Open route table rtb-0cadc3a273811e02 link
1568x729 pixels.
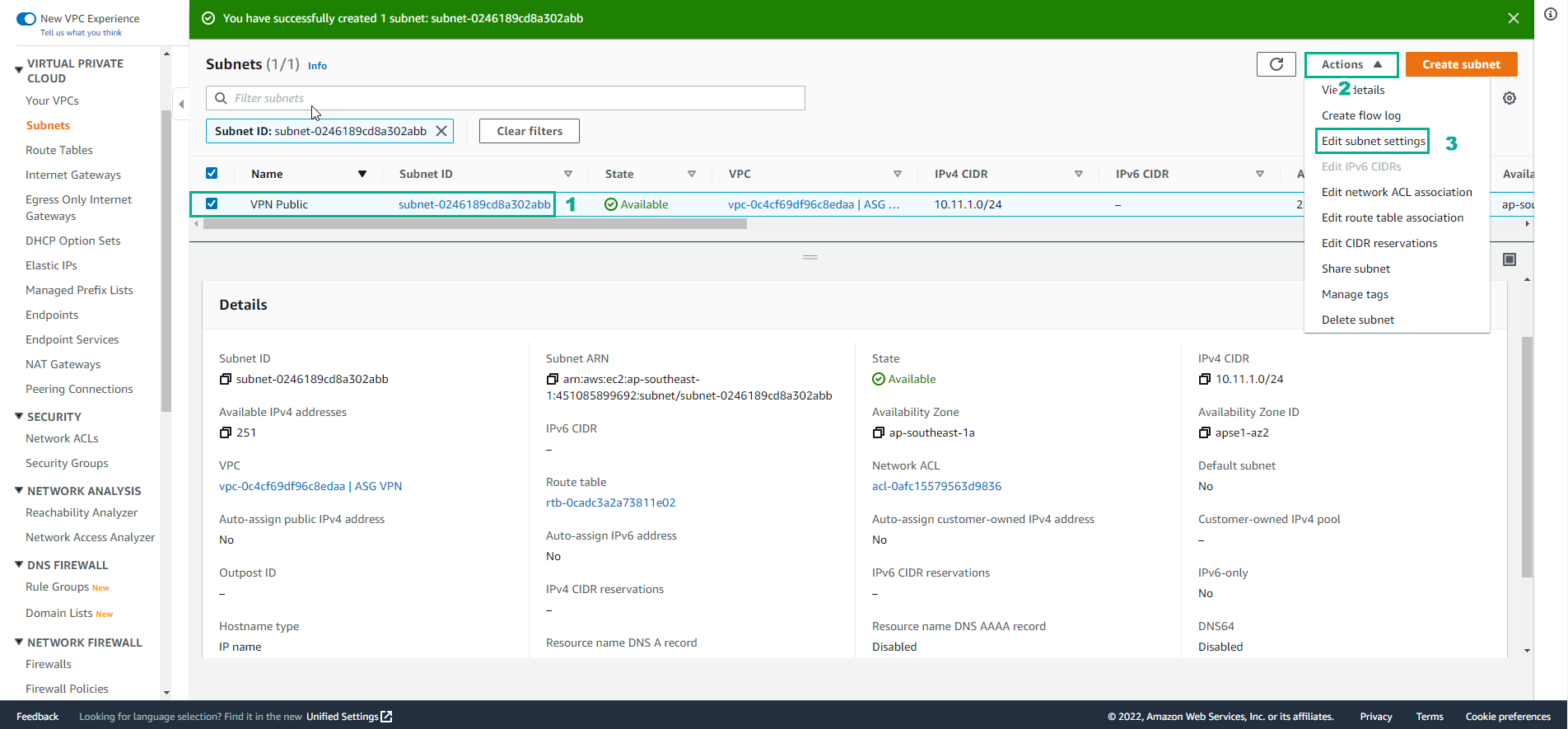(x=610, y=502)
